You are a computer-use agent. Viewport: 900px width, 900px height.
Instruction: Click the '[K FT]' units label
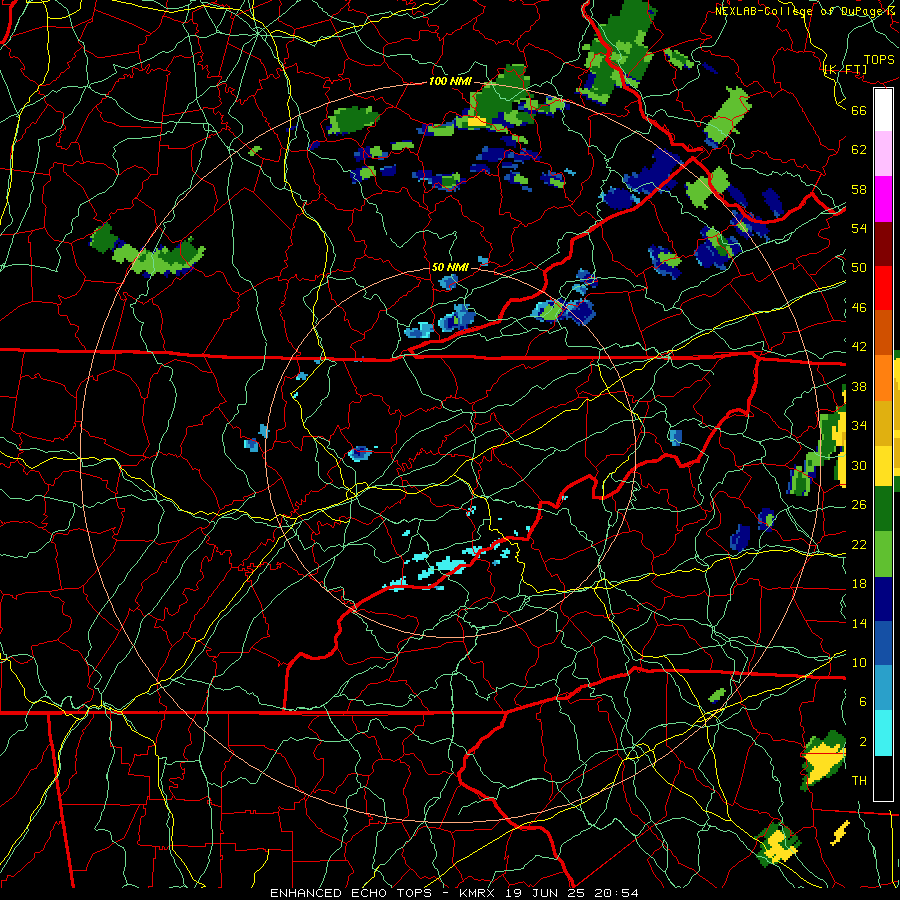tap(845, 70)
